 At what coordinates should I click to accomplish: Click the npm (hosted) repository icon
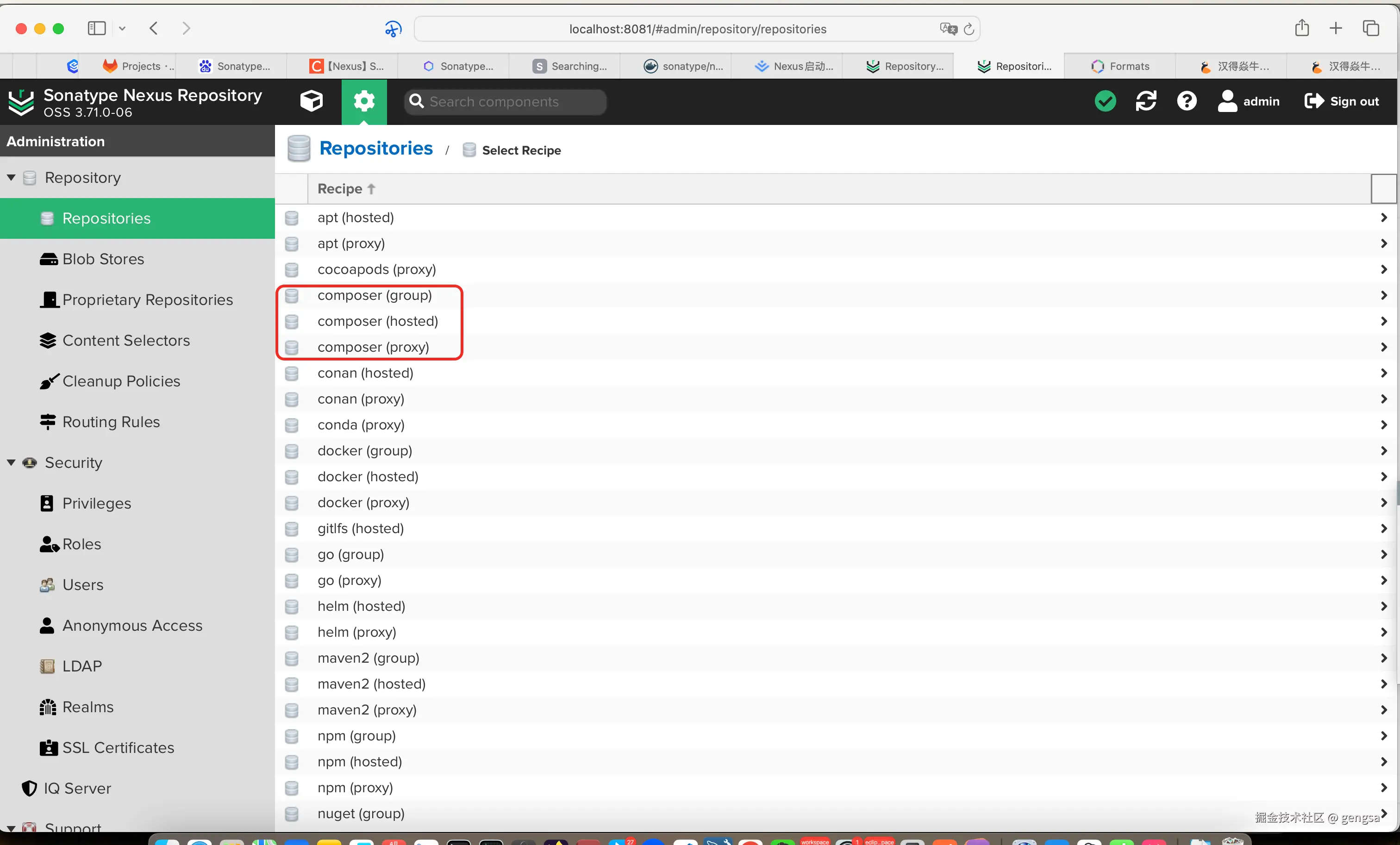coord(292,763)
